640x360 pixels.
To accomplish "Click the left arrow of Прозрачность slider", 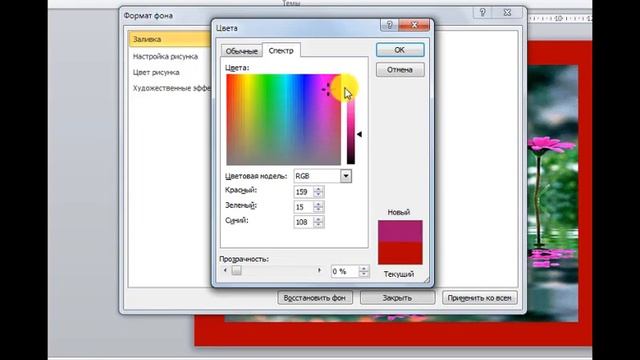I will [x=225, y=270].
